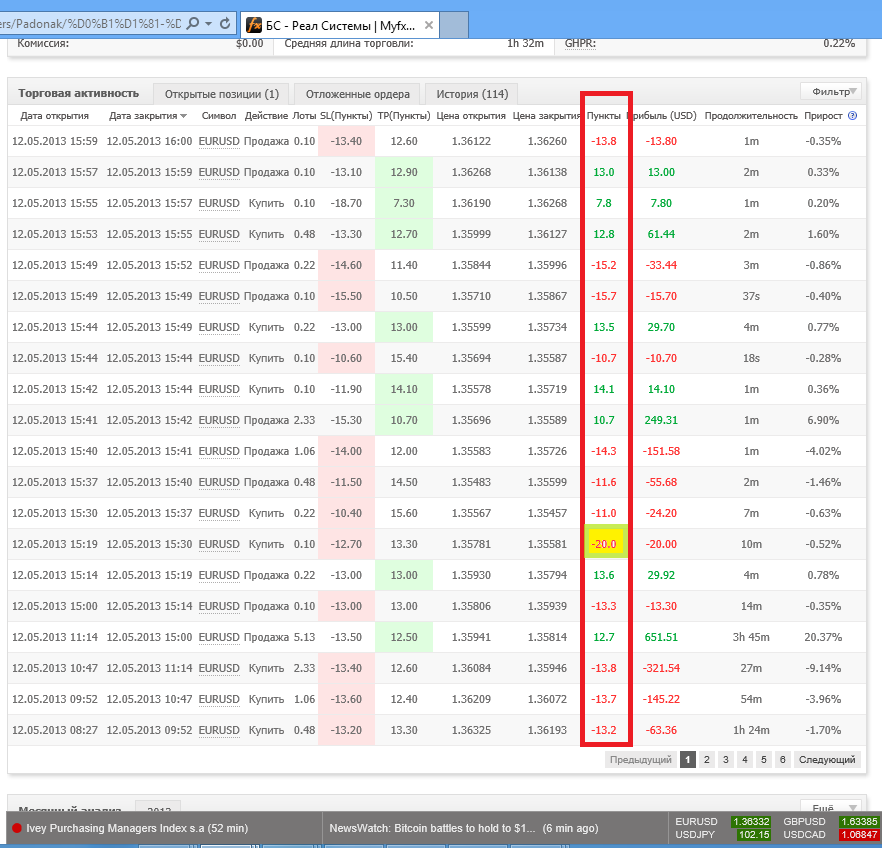Click the 1.36325 open price cell
This screenshot has width=882, height=848.
point(471,730)
